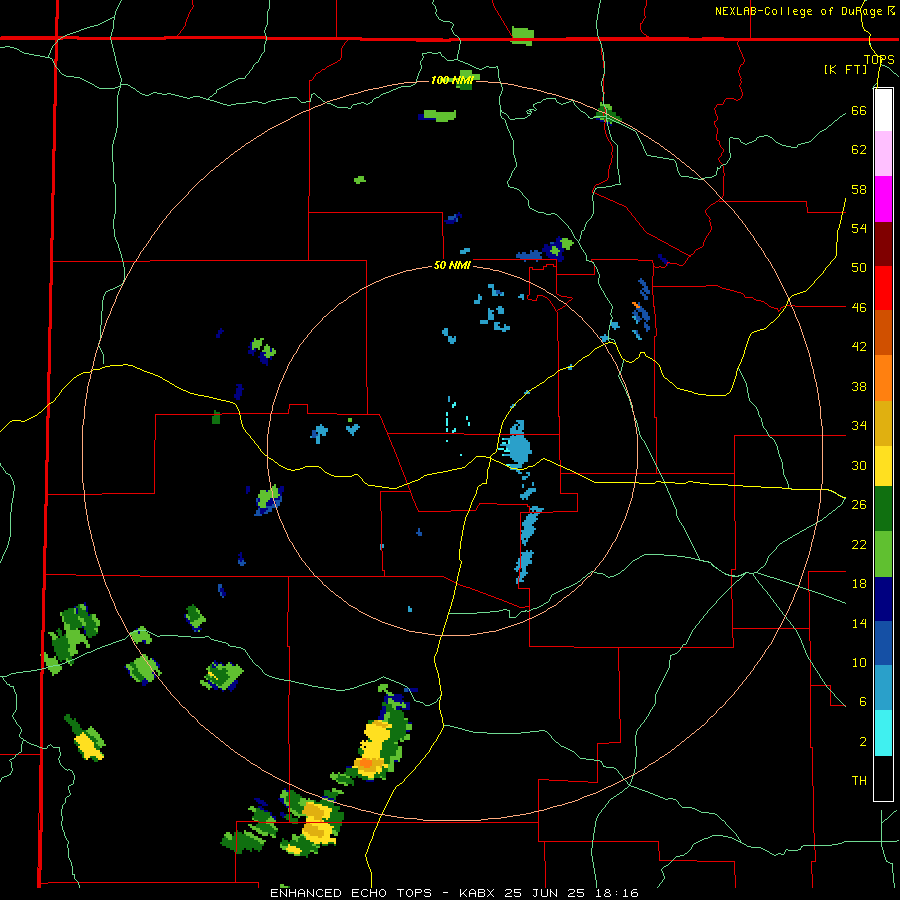Select the "58" legend label
The image size is (900, 900).
coord(859,189)
